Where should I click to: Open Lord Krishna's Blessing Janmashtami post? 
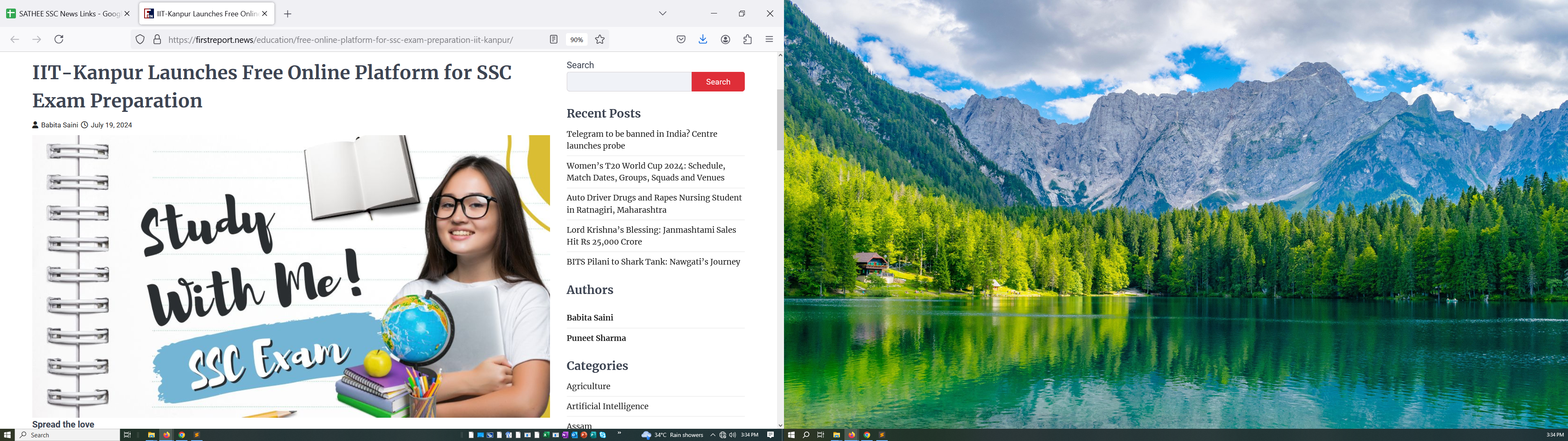(651, 236)
